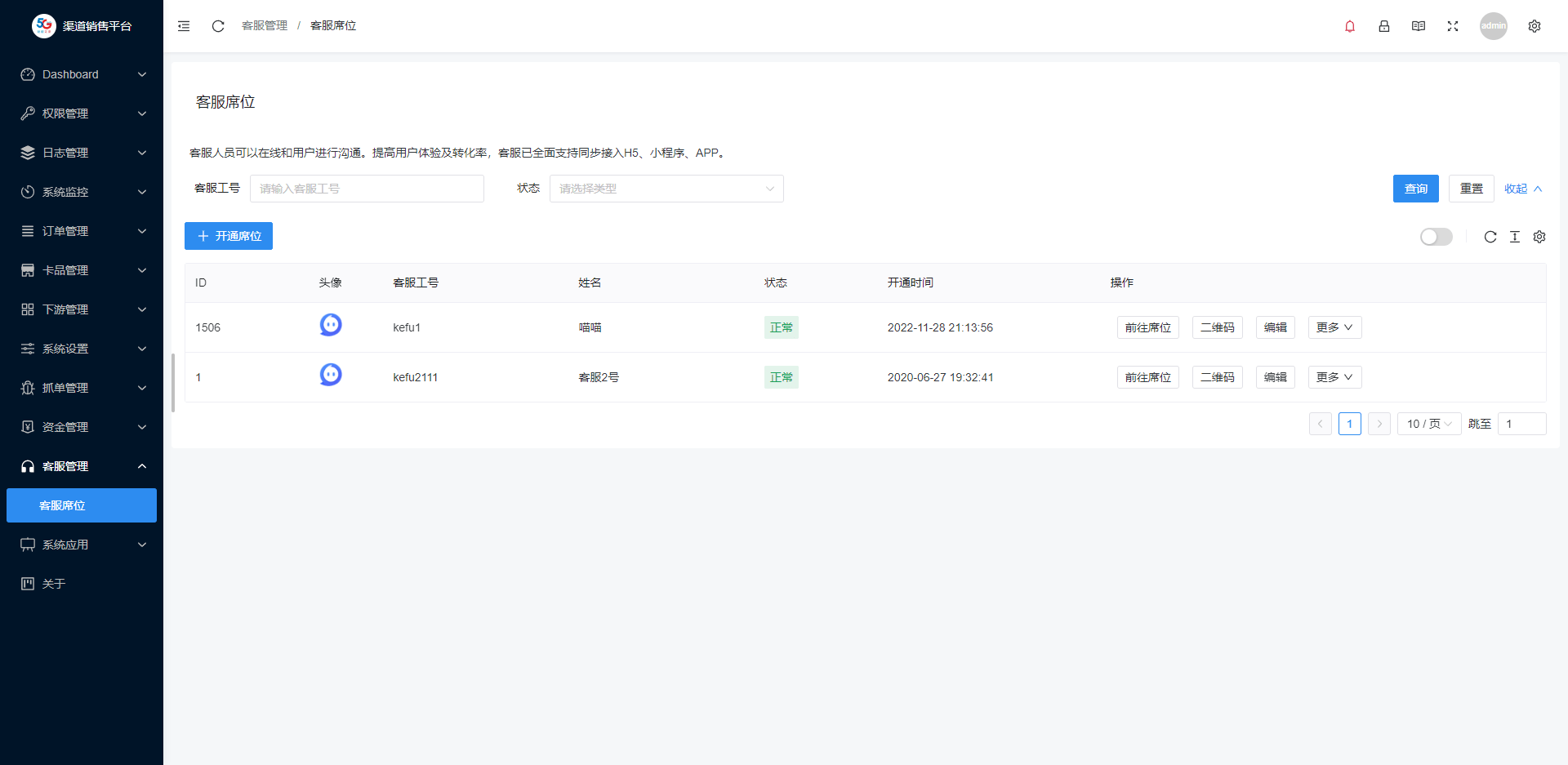Expand 日志管理 menu
The height and width of the screenshot is (765, 1568).
click(x=82, y=153)
